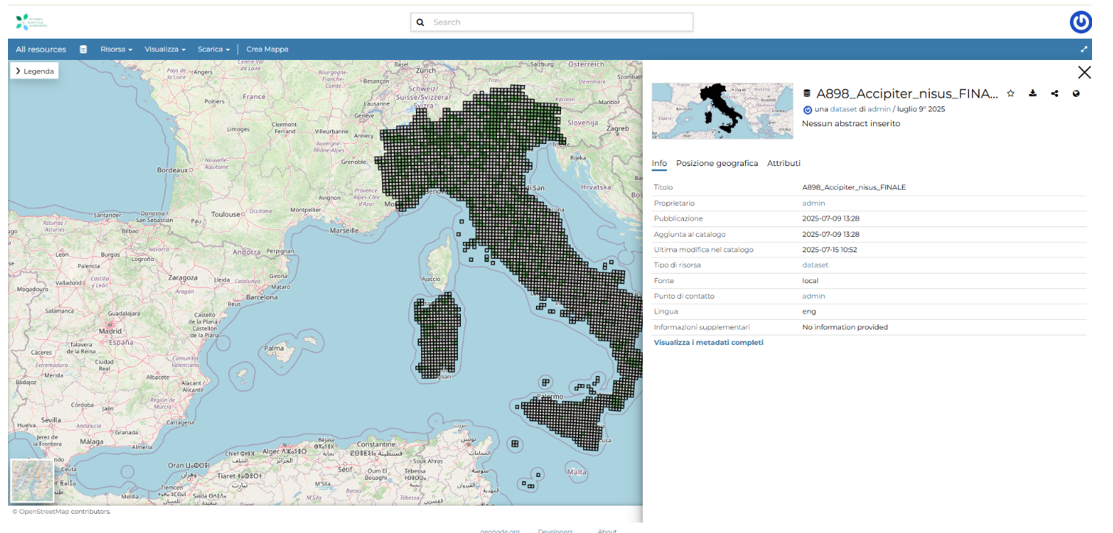Image resolution: width=1113 pixels, height=533 pixels.
Task: Open the Scarica dropdown menu
Action: coord(213,49)
